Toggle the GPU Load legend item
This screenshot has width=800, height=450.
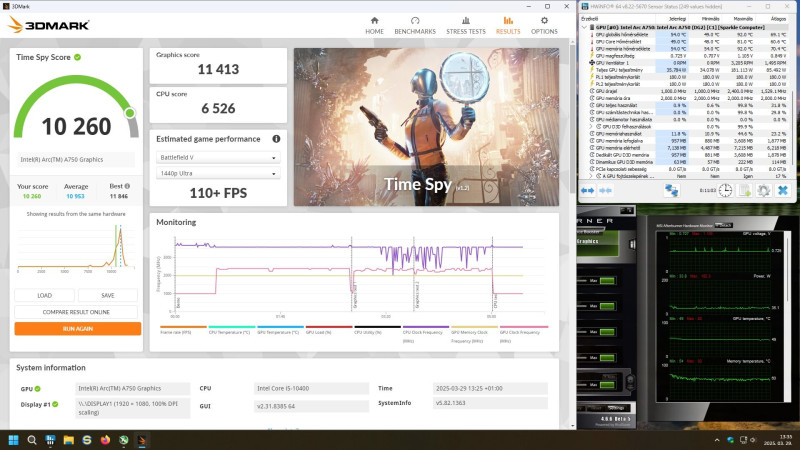[329, 330]
